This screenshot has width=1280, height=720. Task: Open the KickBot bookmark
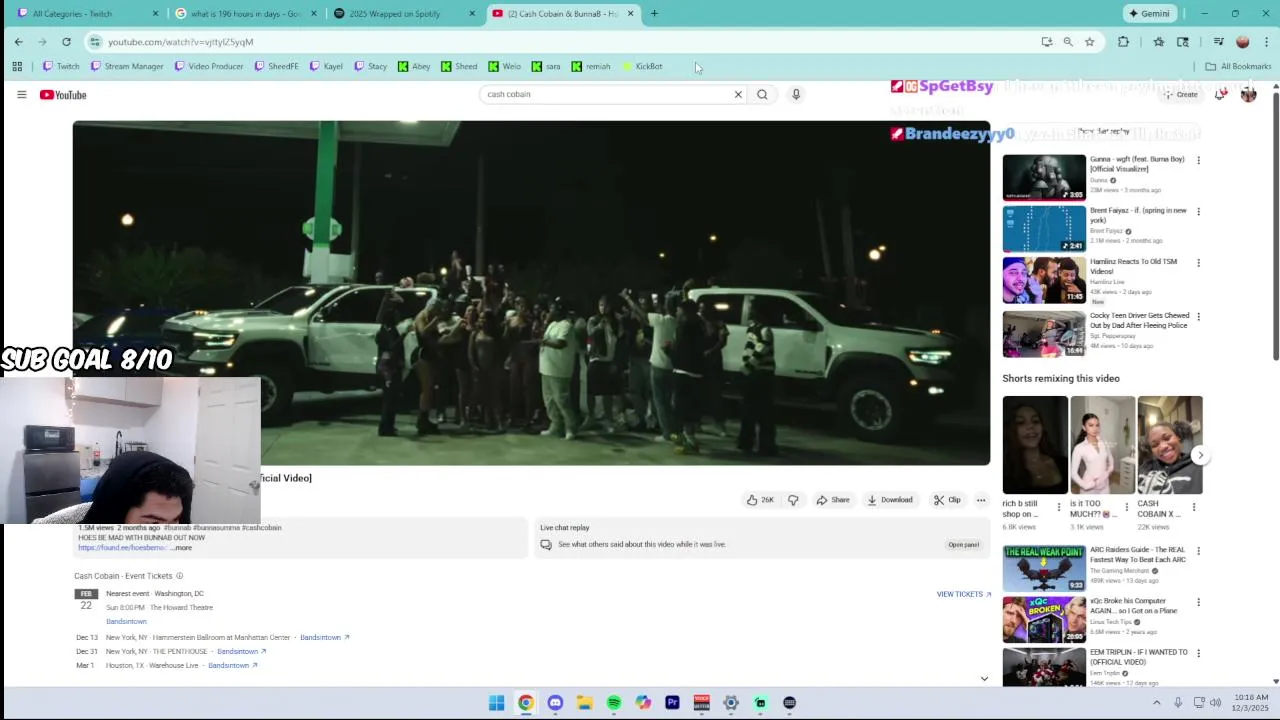click(x=642, y=66)
